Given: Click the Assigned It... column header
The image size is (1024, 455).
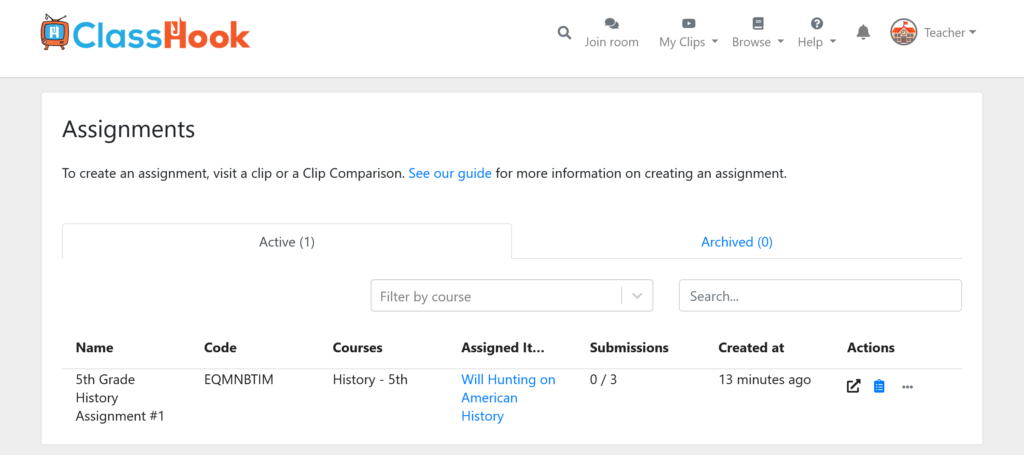Looking at the screenshot, I should click(503, 348).
